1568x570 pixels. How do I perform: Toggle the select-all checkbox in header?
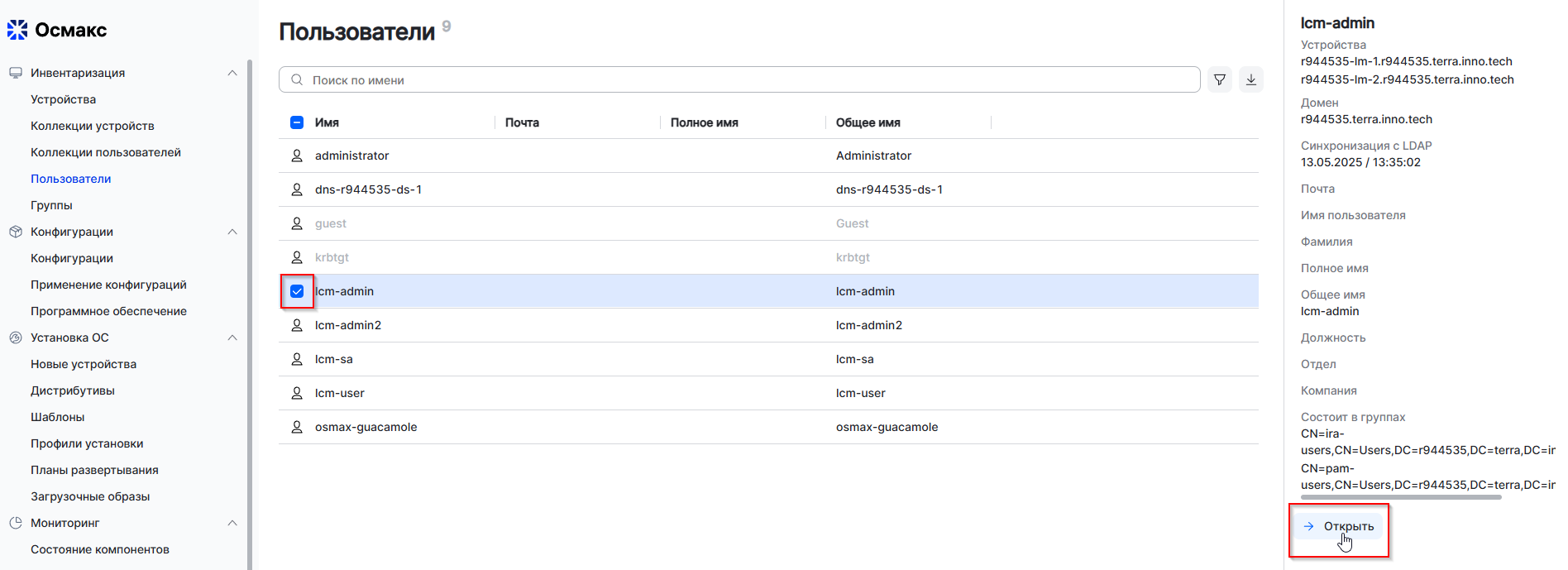pyautogui.click(x=297, y=122)
